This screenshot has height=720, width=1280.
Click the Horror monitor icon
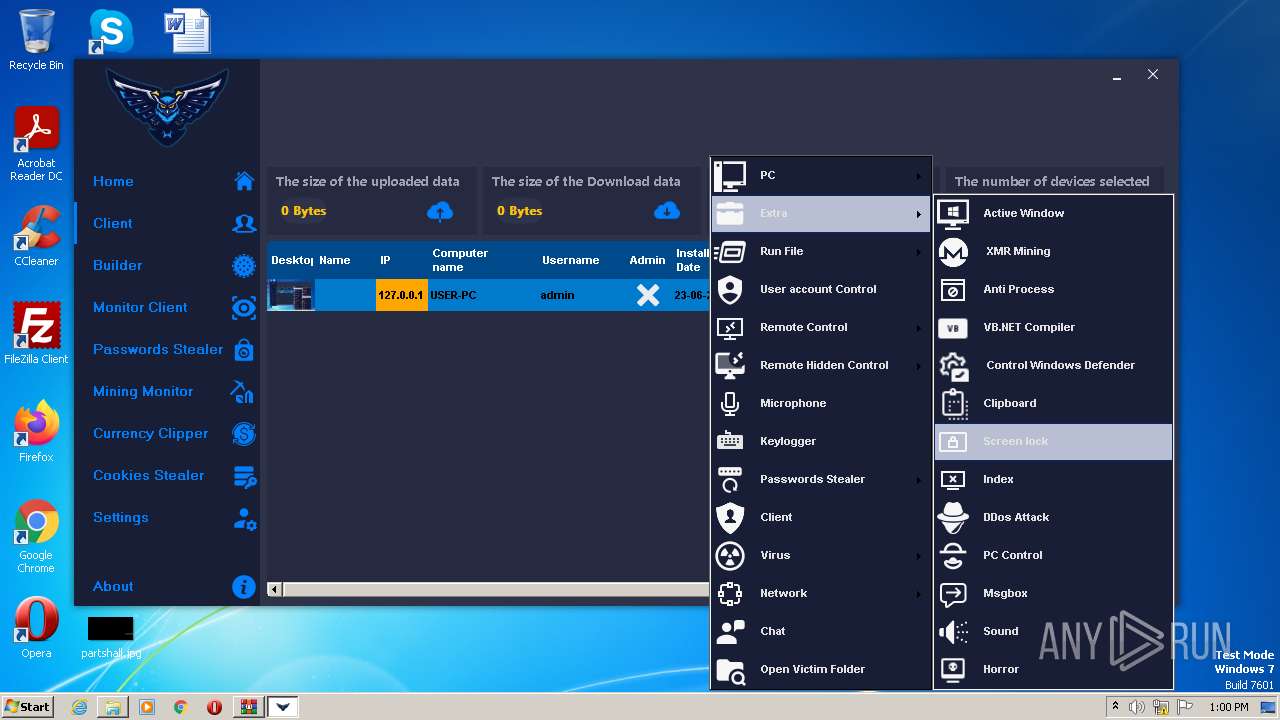pyautogui.click(x=954, y=669)
